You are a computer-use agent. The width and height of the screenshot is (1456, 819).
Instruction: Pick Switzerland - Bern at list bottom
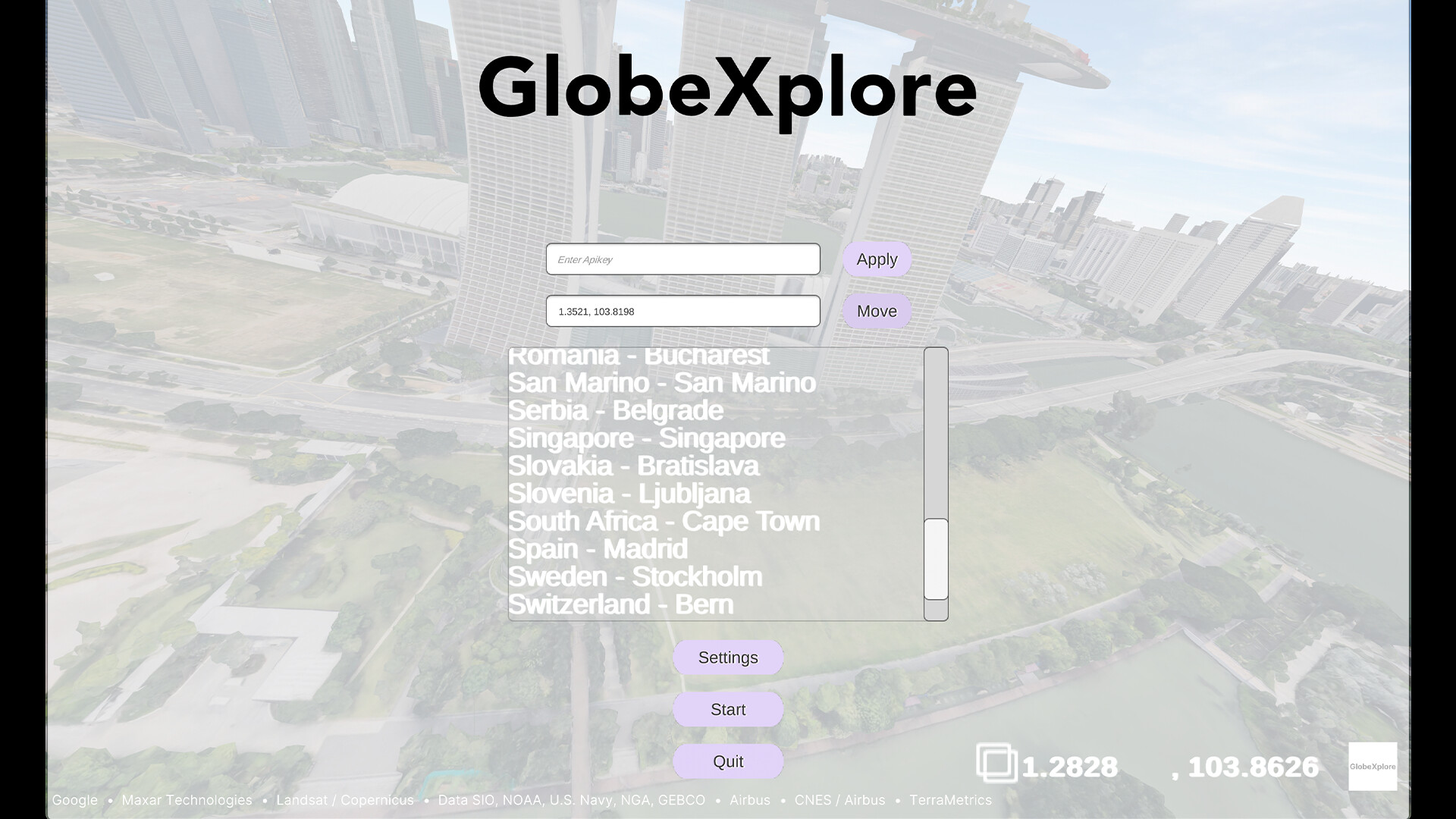click(621, 604)
